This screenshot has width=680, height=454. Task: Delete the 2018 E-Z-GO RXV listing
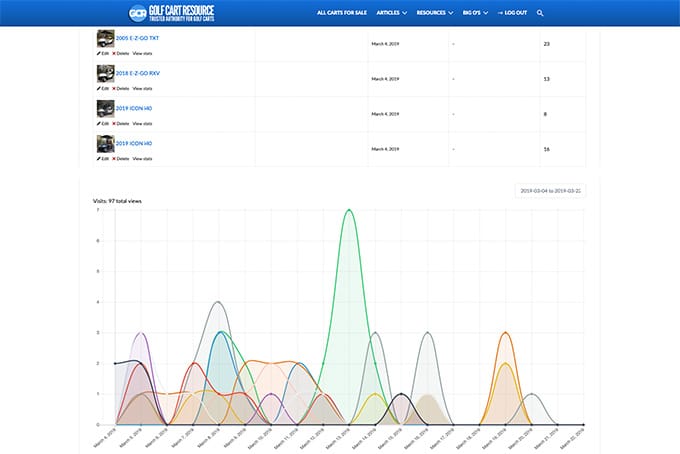tap(120, 88)
